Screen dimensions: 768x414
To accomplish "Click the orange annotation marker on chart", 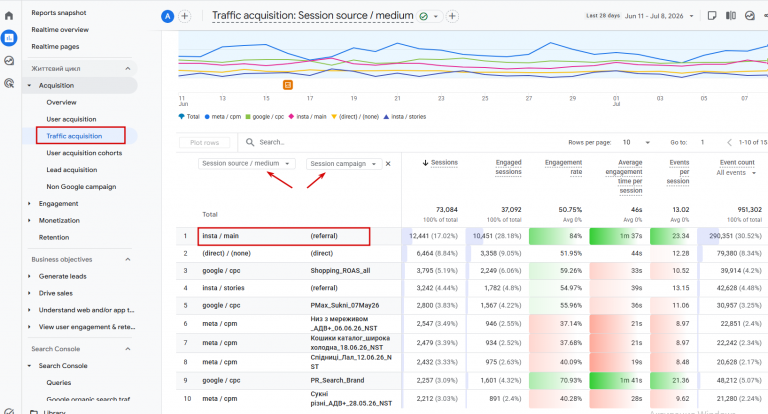I will (x=288, y=85).
